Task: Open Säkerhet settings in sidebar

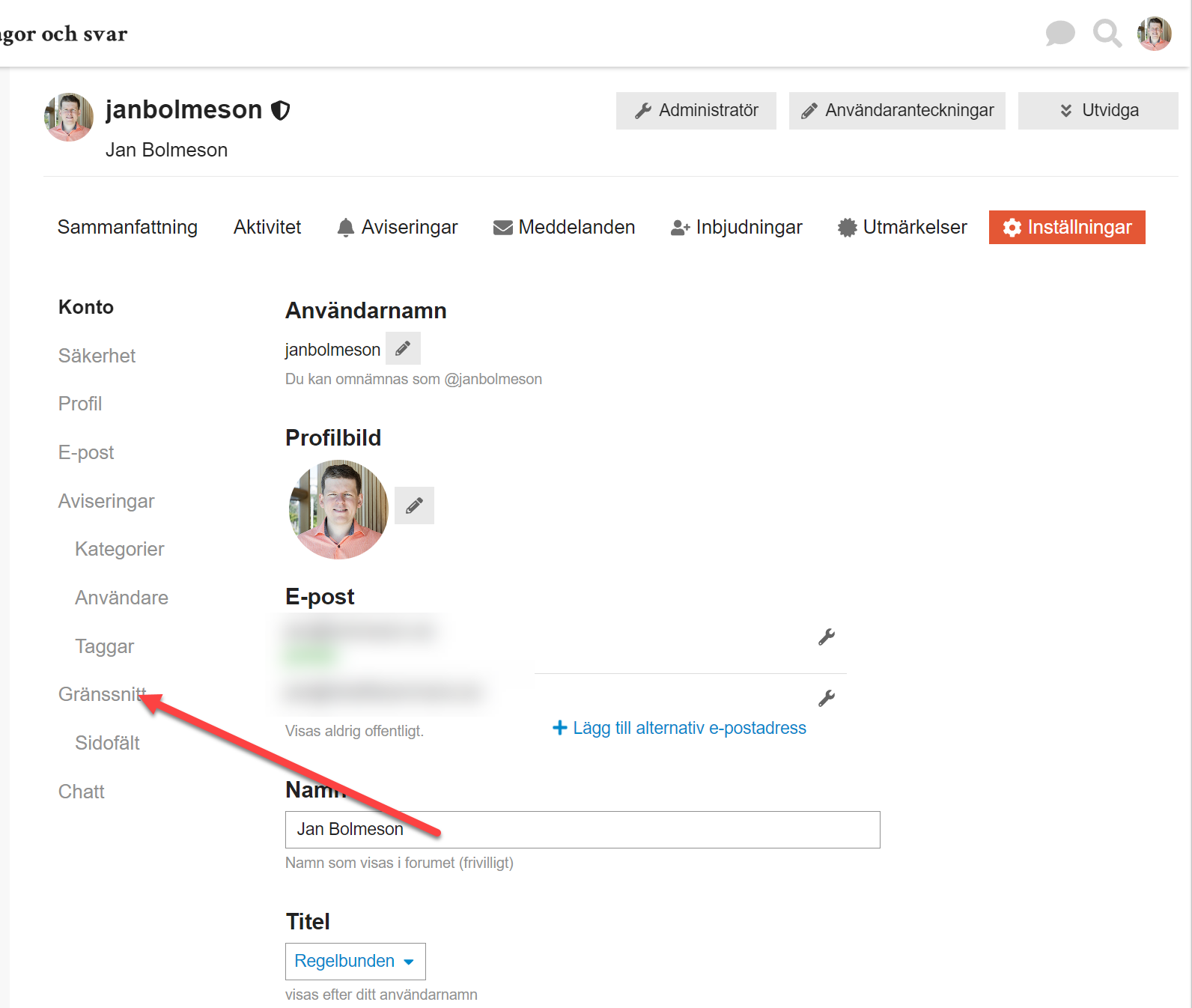Action: pyautogui.click(x=97, y=356)
